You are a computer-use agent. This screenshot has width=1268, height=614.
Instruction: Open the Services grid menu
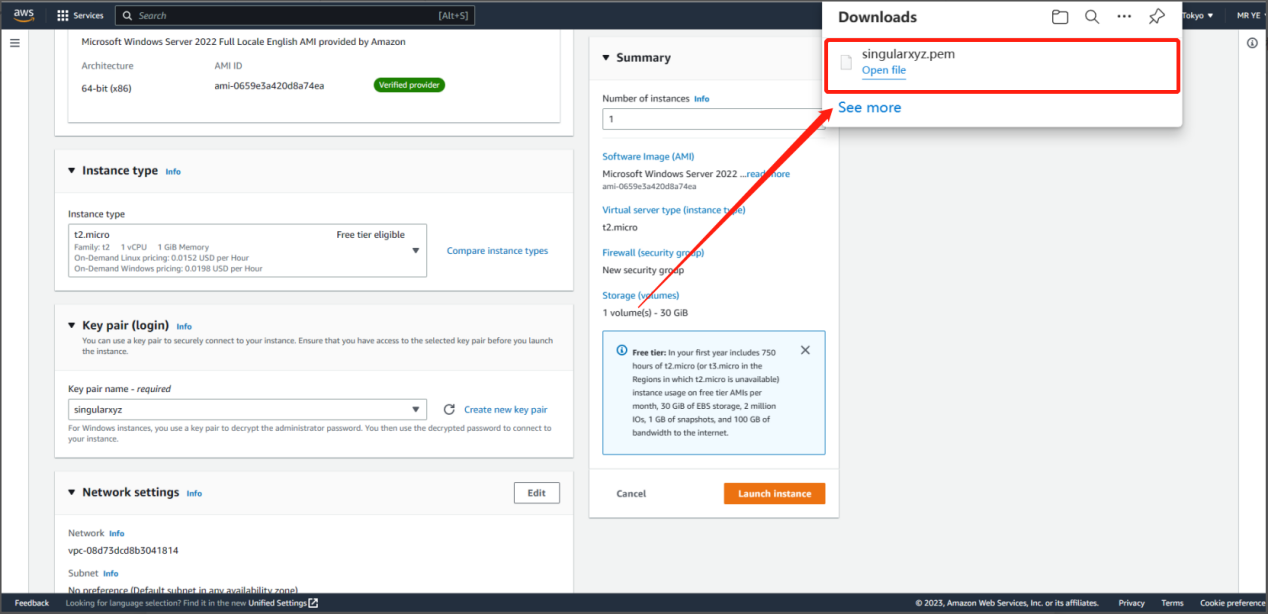[80, 16]
